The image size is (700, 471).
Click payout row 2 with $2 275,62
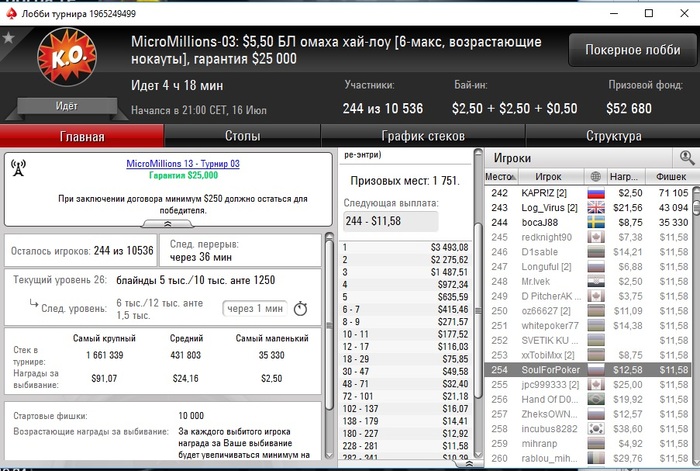(405, 260)
